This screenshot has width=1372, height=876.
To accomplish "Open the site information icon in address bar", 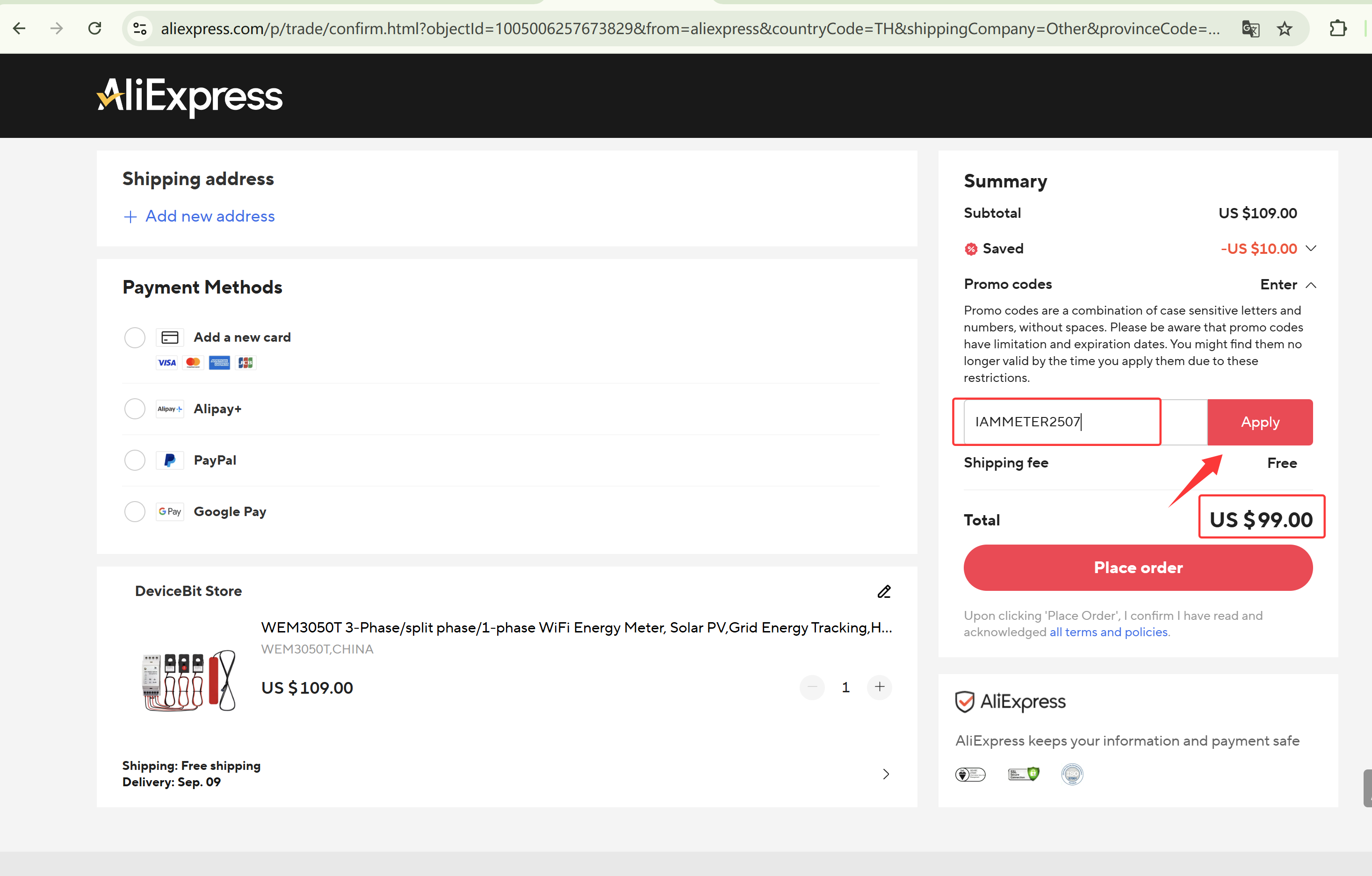I will (x=140, y=29).
